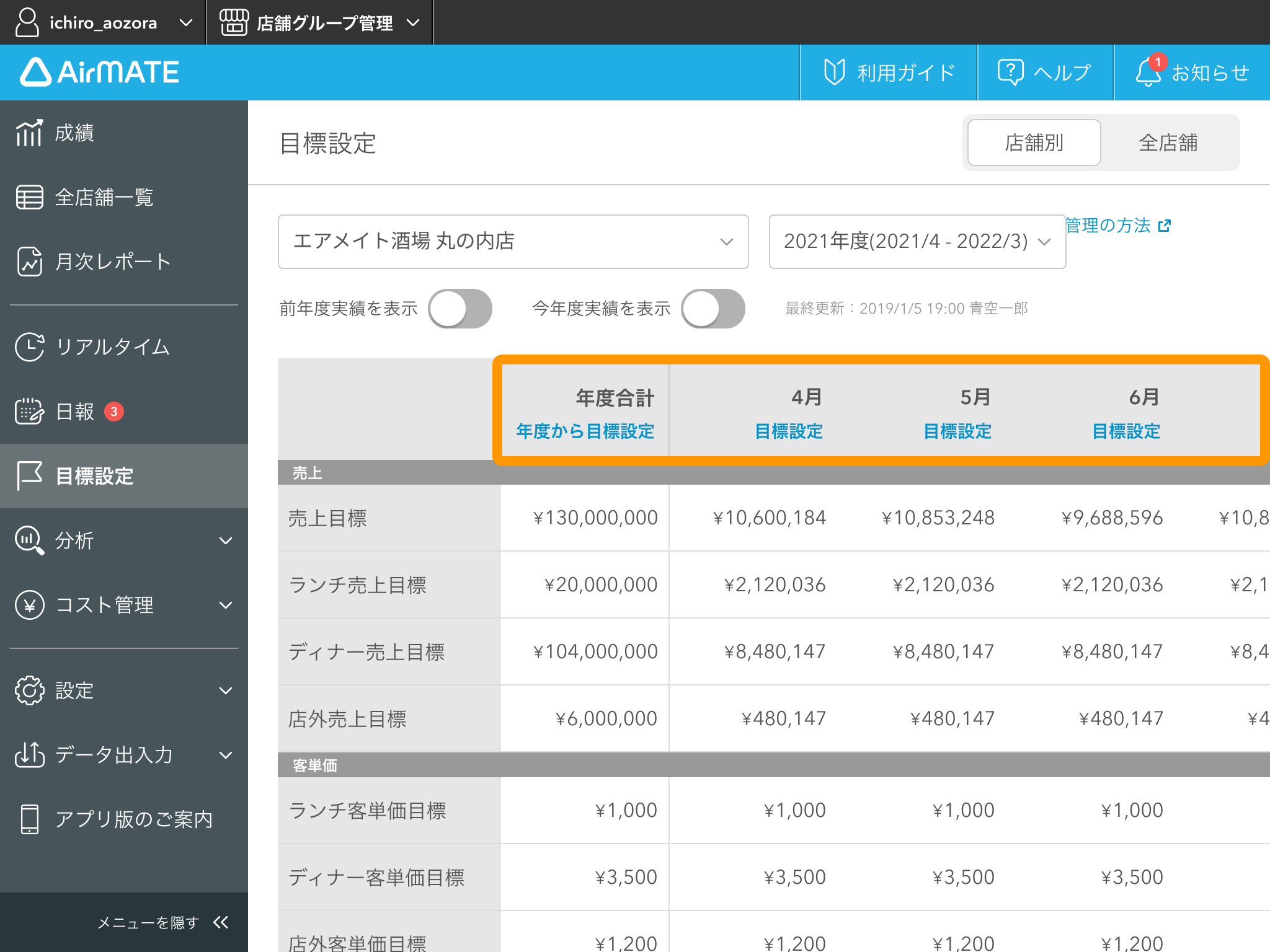
Task: Expand the 分析 submenu chevron
Action: pyautogui.click(x=226, y=540)
